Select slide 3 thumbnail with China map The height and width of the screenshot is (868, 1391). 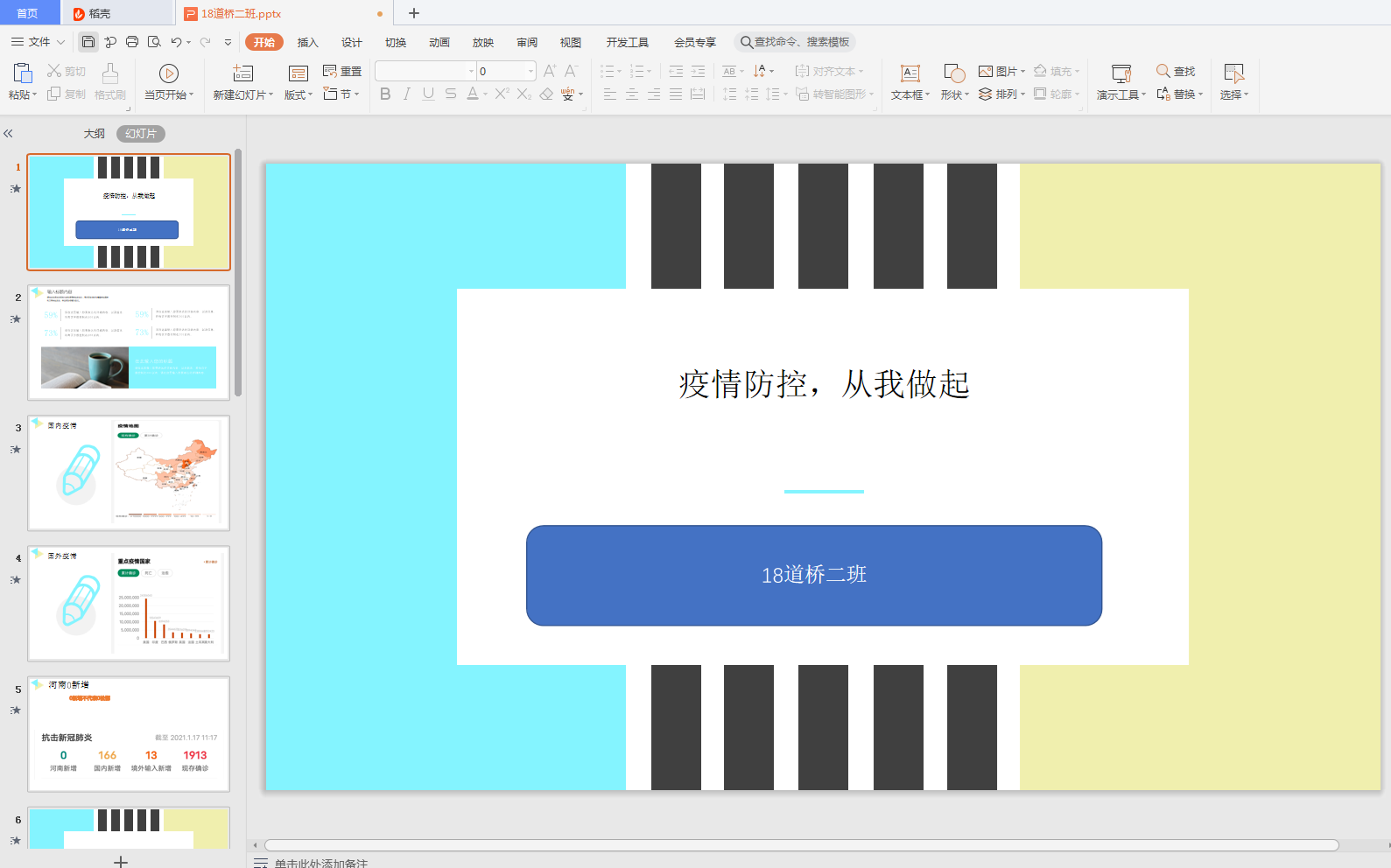coord(129,472)
